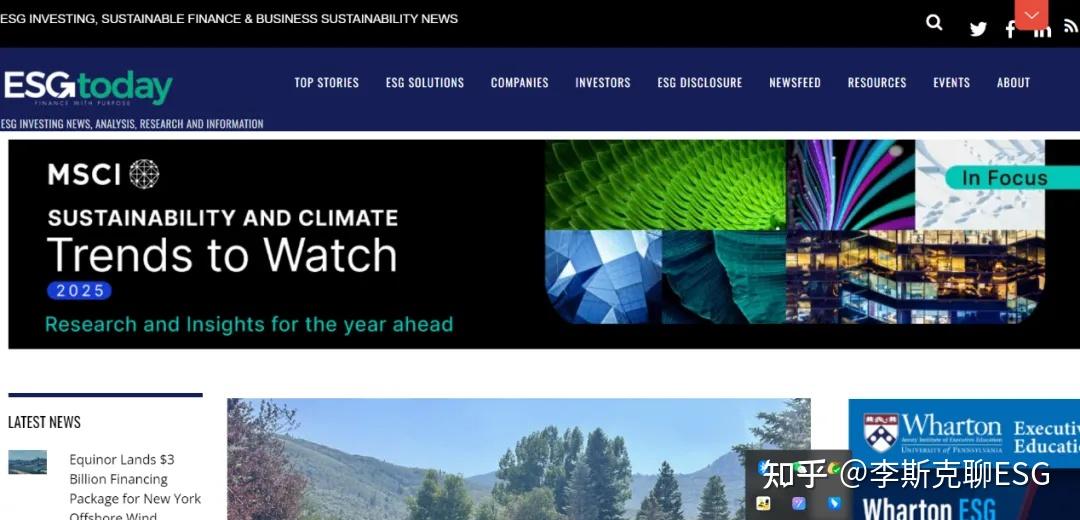Open the Resources menu
Image resolution: width=1080 pixels, height=520 pixels.
point(877,83)
